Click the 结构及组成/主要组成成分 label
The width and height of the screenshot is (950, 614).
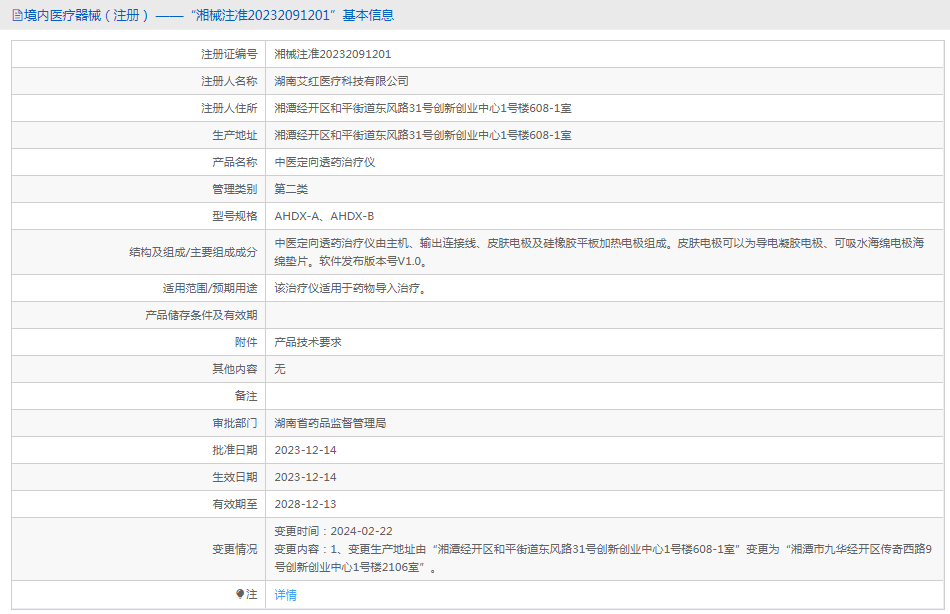click(193, 252)
